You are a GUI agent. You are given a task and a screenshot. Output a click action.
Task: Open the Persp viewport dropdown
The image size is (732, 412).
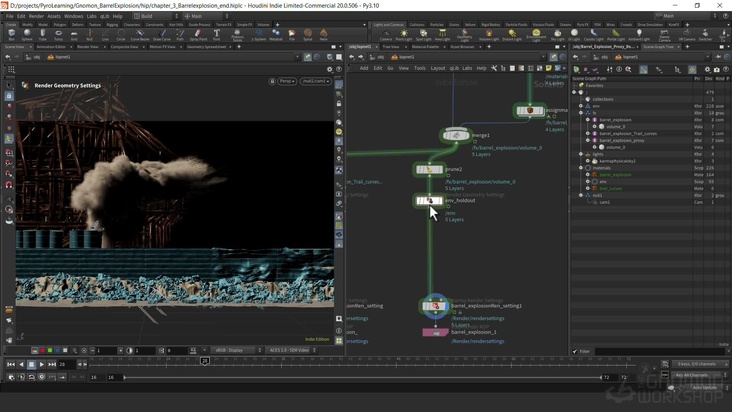pyautogui.click(x=287, y=80)
